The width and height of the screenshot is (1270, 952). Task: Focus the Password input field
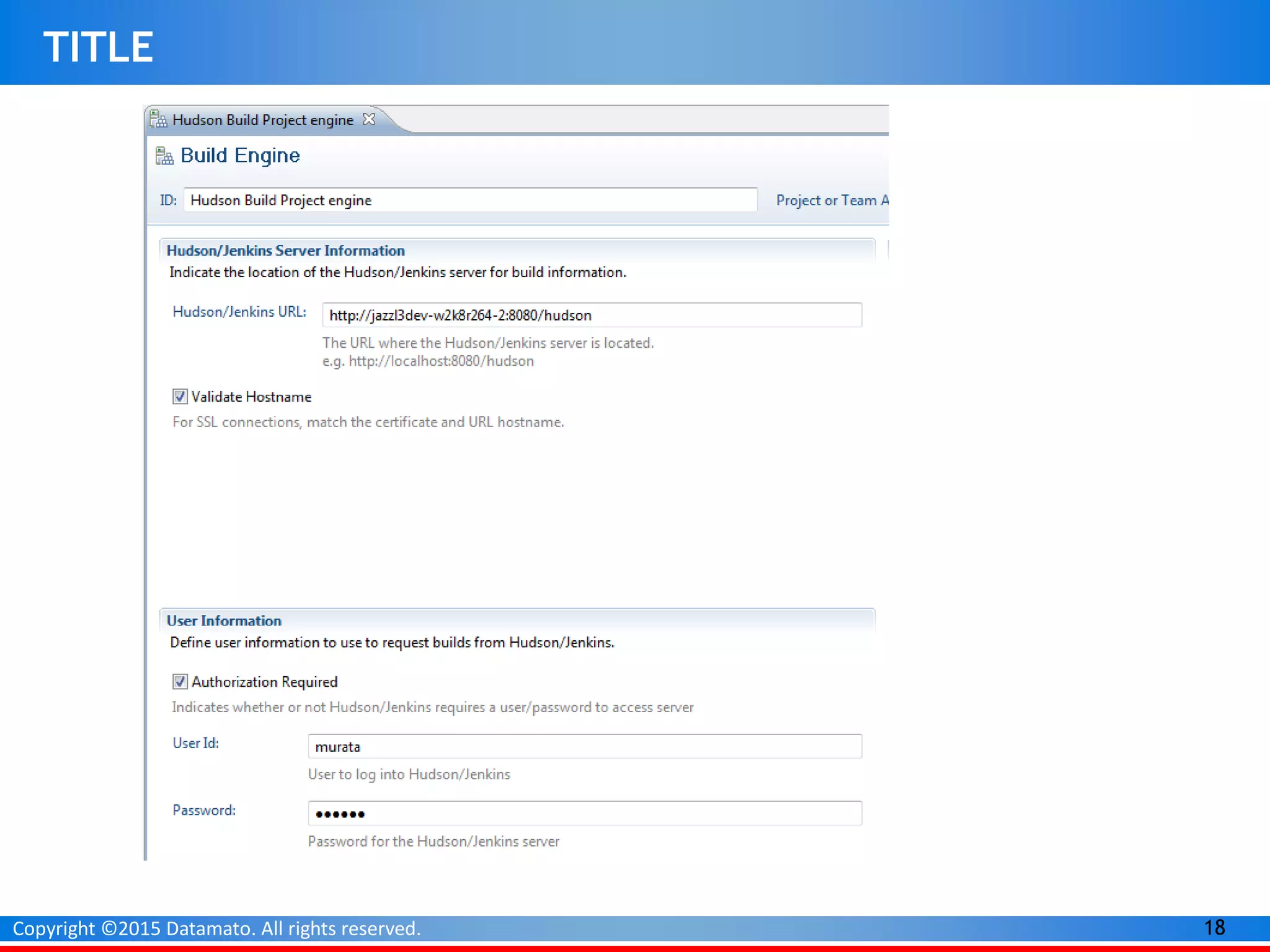(x=584, y=814)
